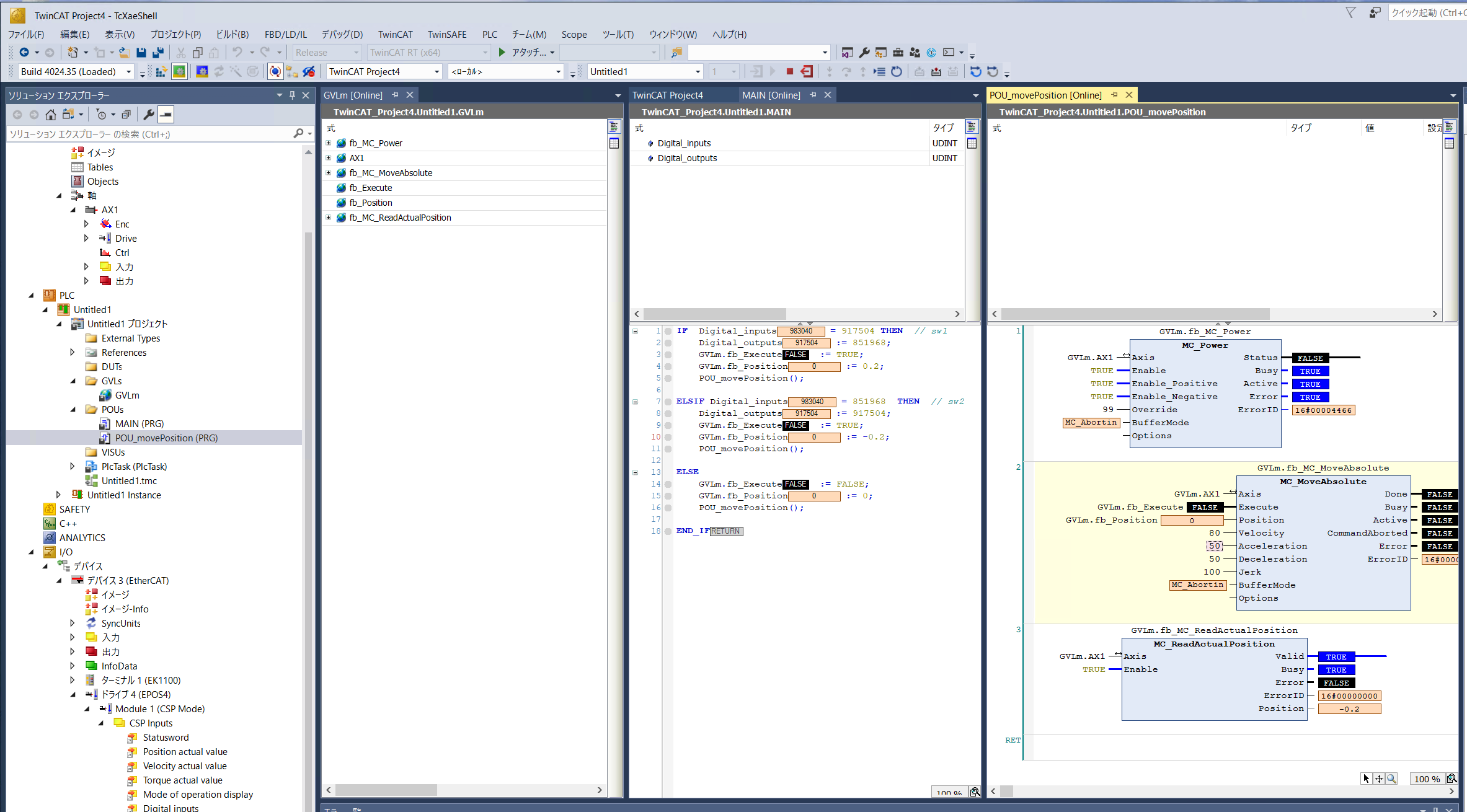Click the Restart TwinCAT Run Mode icon
Viewport: 1467px width, 812px height.
[x=179, y=72]
